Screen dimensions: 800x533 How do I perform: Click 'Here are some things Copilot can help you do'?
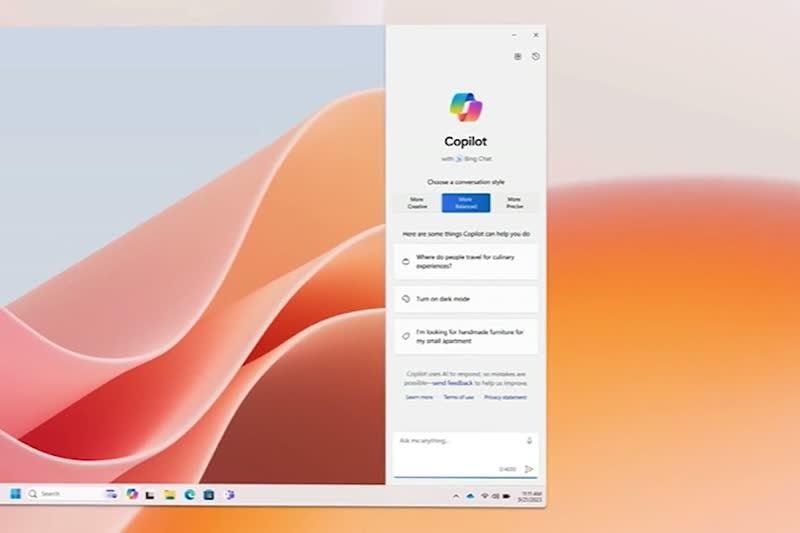[x=466, y=234]
